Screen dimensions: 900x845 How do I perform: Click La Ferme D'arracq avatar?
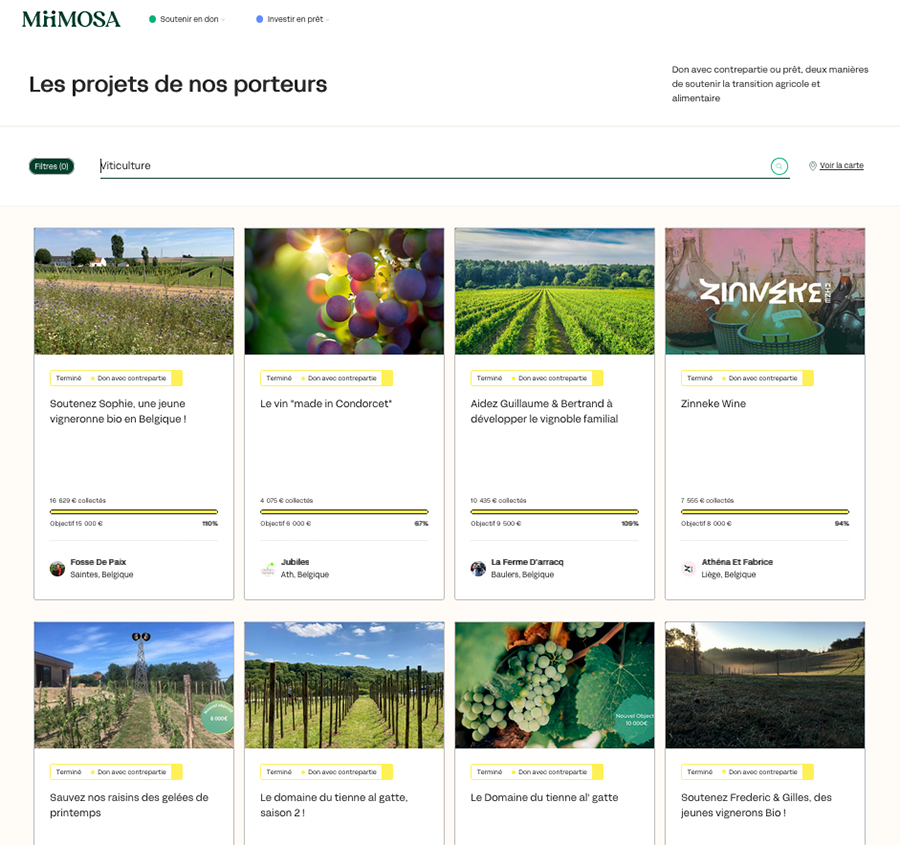(478, 568)
